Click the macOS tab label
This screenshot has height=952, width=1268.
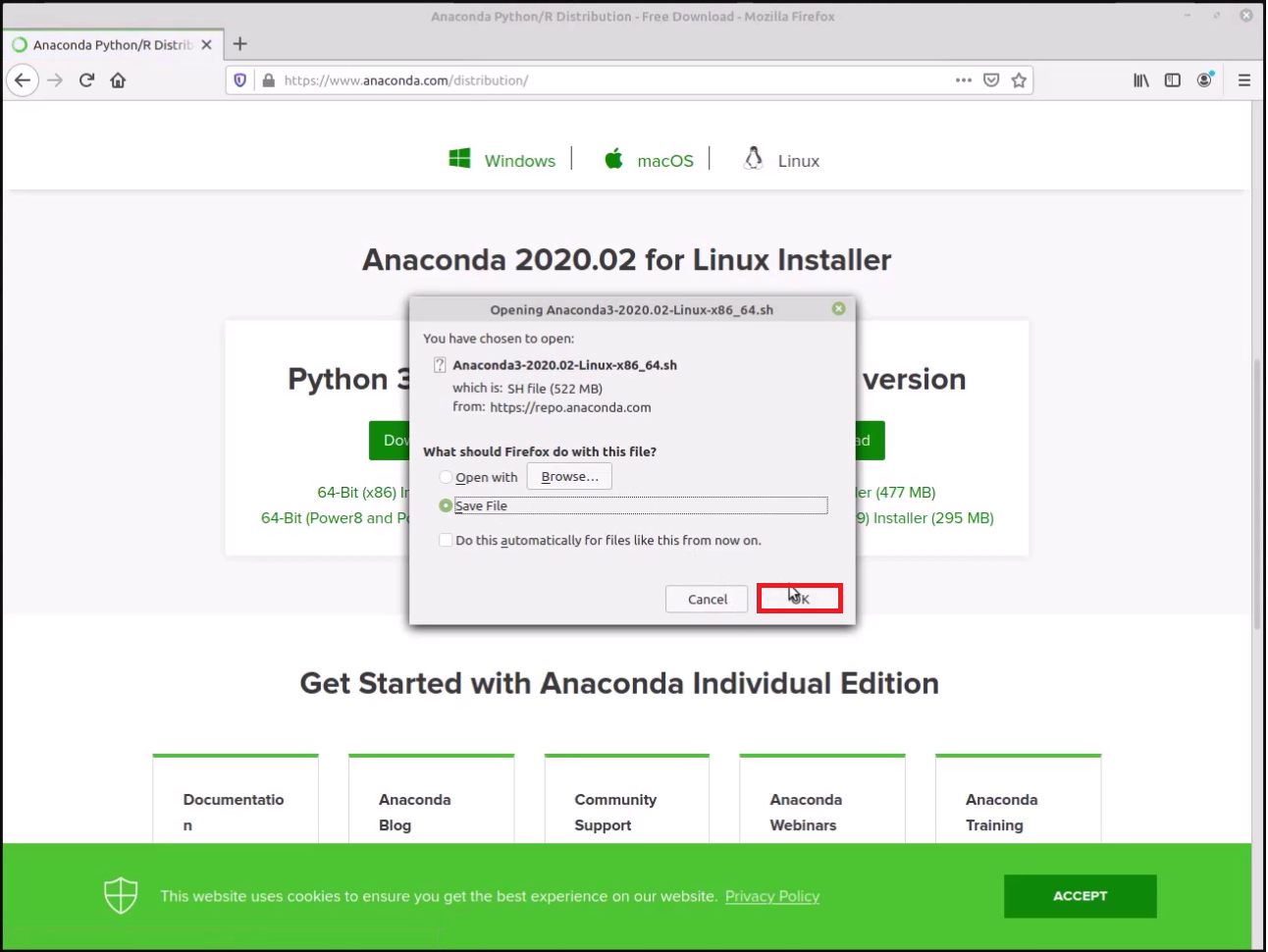[665, 161]
